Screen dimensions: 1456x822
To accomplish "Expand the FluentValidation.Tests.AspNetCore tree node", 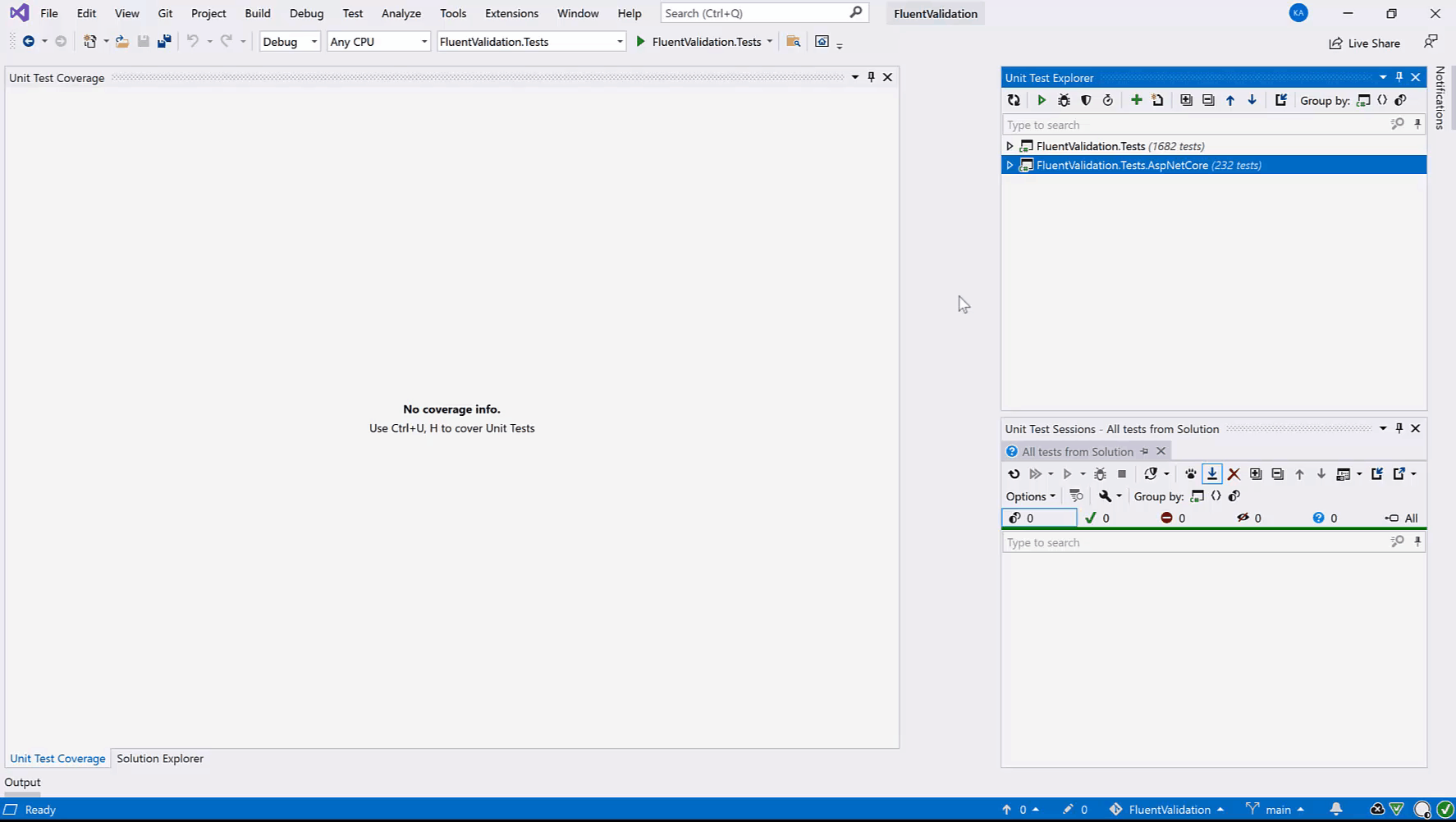I will (x=1010, y=166).
